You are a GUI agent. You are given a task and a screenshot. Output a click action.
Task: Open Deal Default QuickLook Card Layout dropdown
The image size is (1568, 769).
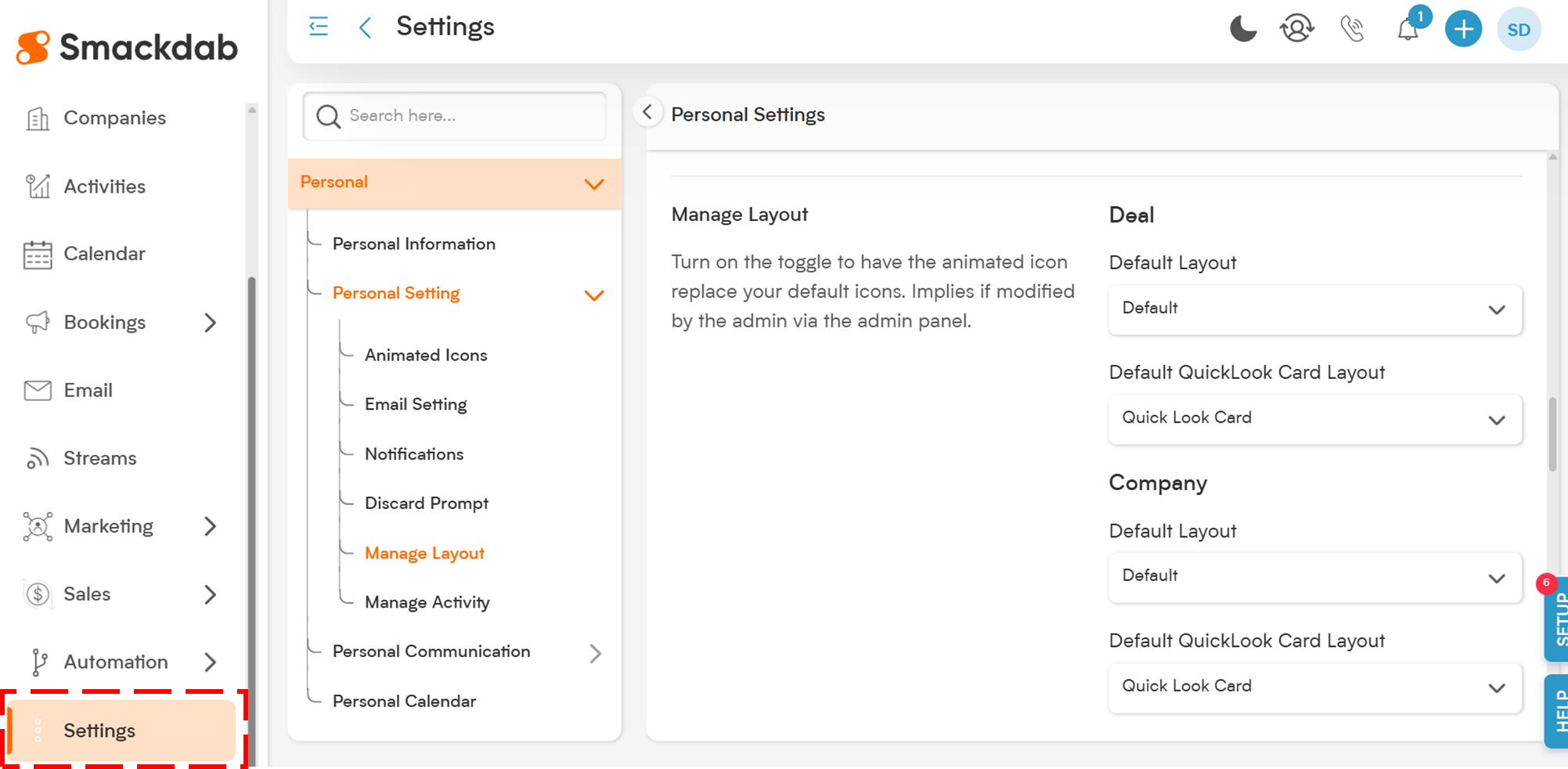click(x=1314, y=418)
